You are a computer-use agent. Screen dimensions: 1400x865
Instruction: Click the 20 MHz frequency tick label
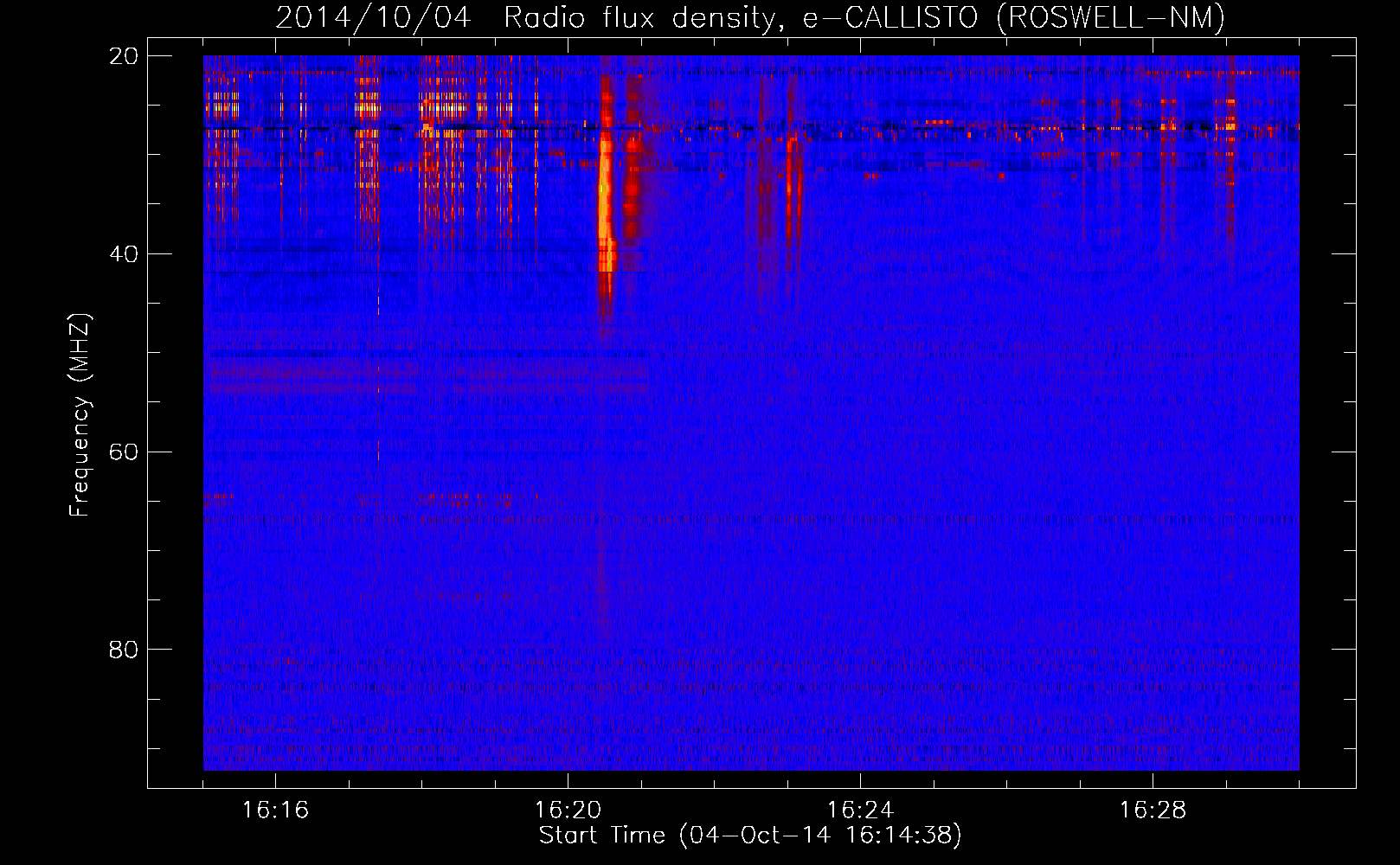click(x=124, y=56)
